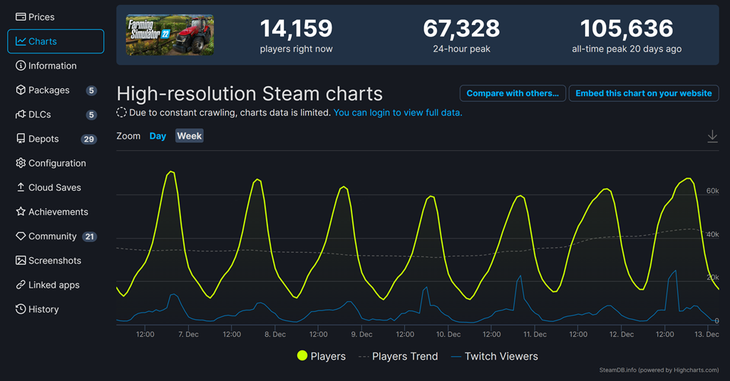Follow the login to view full data link
730x381 pixels.
[x=398, y=113]
